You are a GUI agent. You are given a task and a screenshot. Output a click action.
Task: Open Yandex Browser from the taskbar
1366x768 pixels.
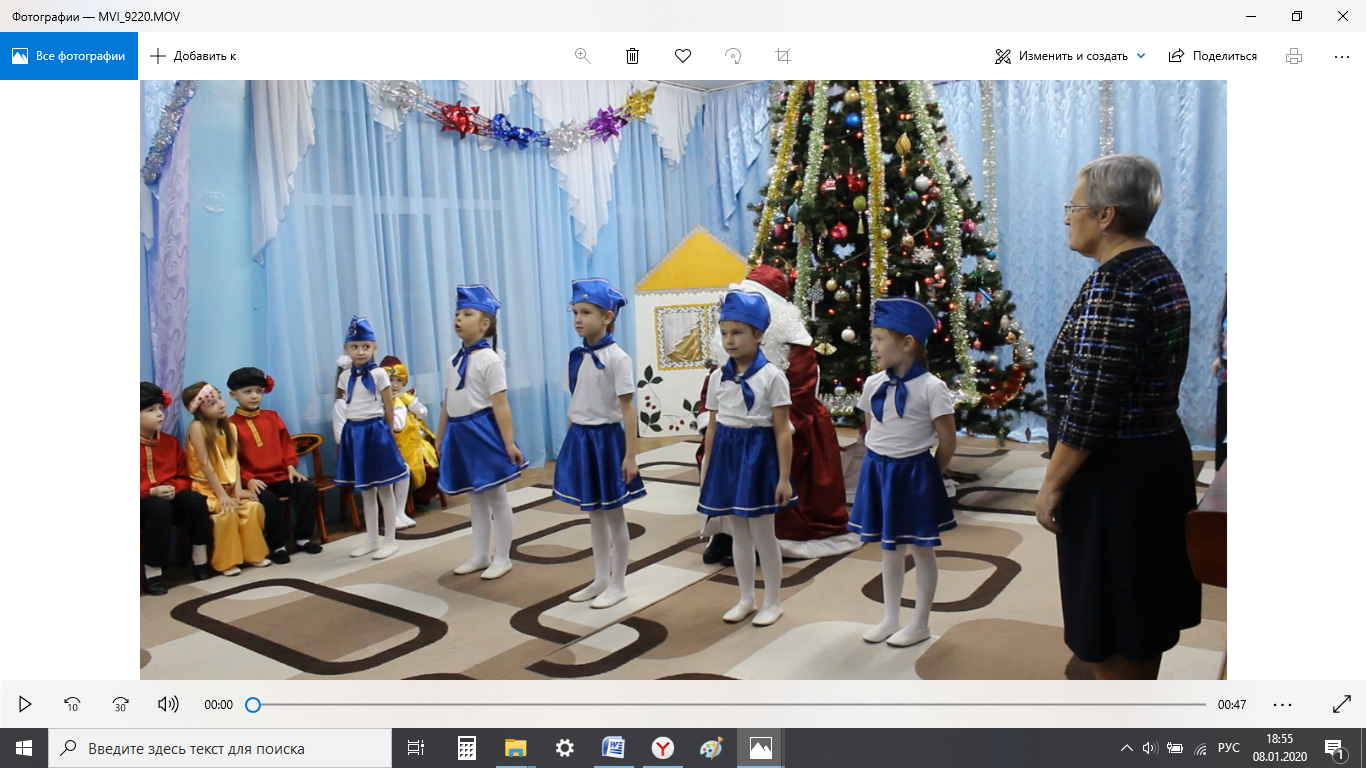[x=662, y=748]
